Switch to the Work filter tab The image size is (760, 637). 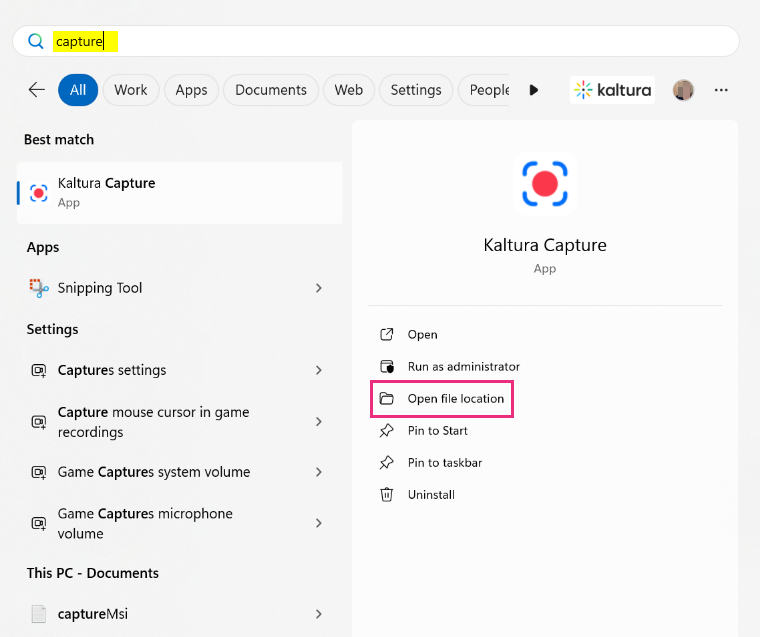pyautogui.click(x=131, y=90)
